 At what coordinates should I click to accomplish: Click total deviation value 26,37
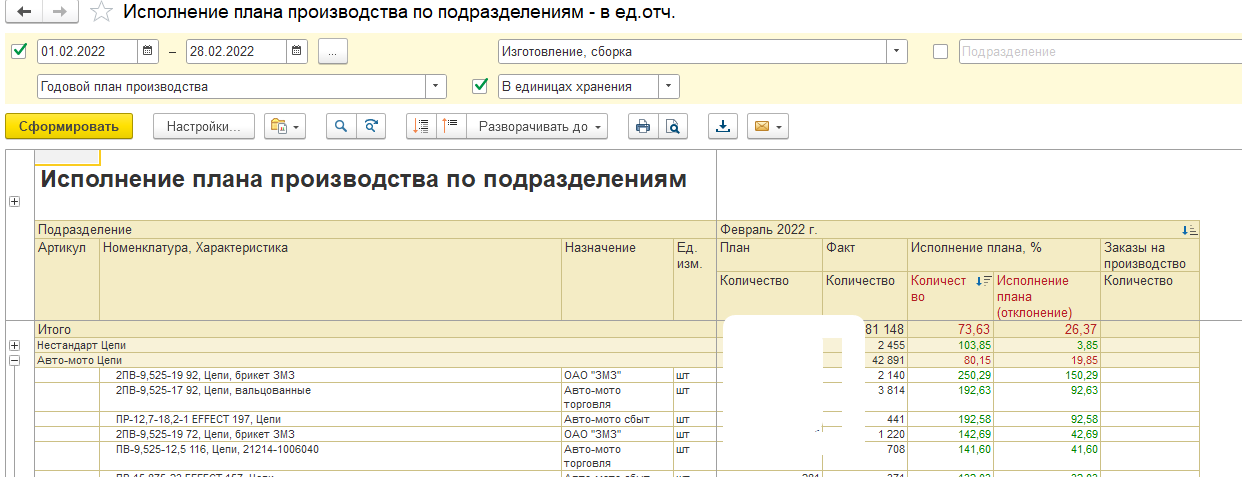[x=1081, y=330]
